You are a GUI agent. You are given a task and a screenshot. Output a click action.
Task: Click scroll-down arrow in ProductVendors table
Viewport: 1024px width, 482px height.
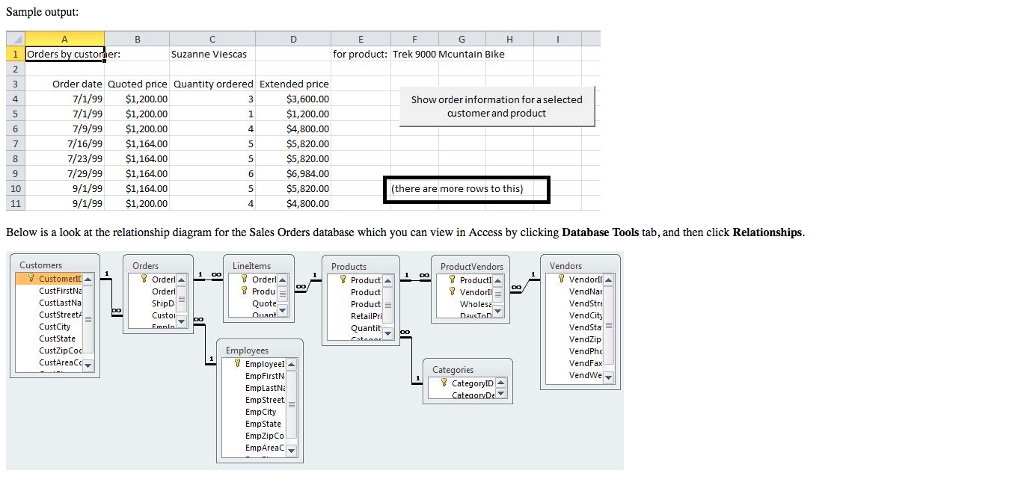tap(499, 312)
